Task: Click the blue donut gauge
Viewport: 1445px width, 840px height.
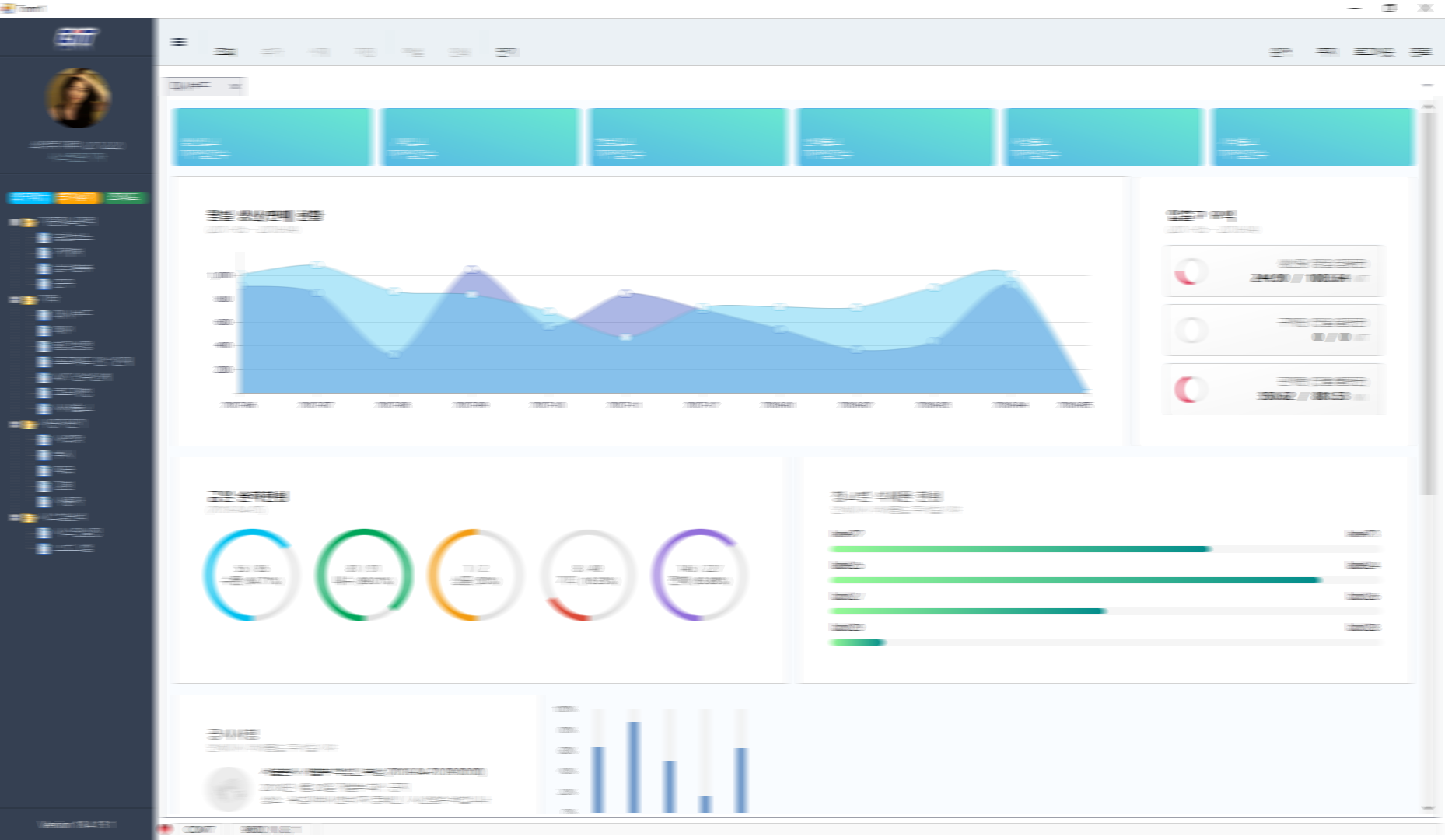Action: (250, 575)
